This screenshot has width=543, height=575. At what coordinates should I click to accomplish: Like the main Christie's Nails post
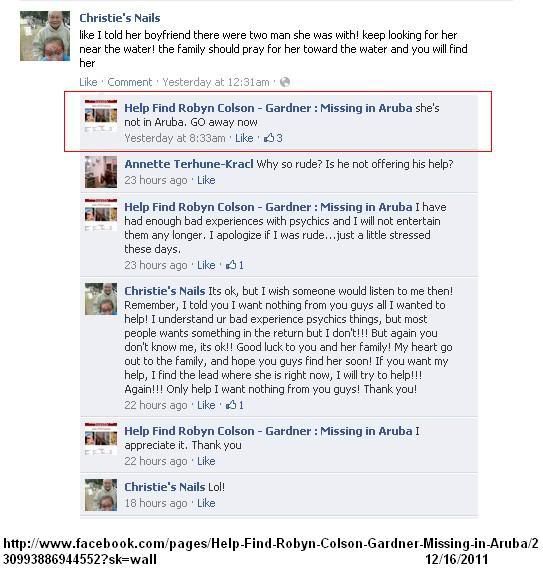pyautogui.click(x=88, y=82)
